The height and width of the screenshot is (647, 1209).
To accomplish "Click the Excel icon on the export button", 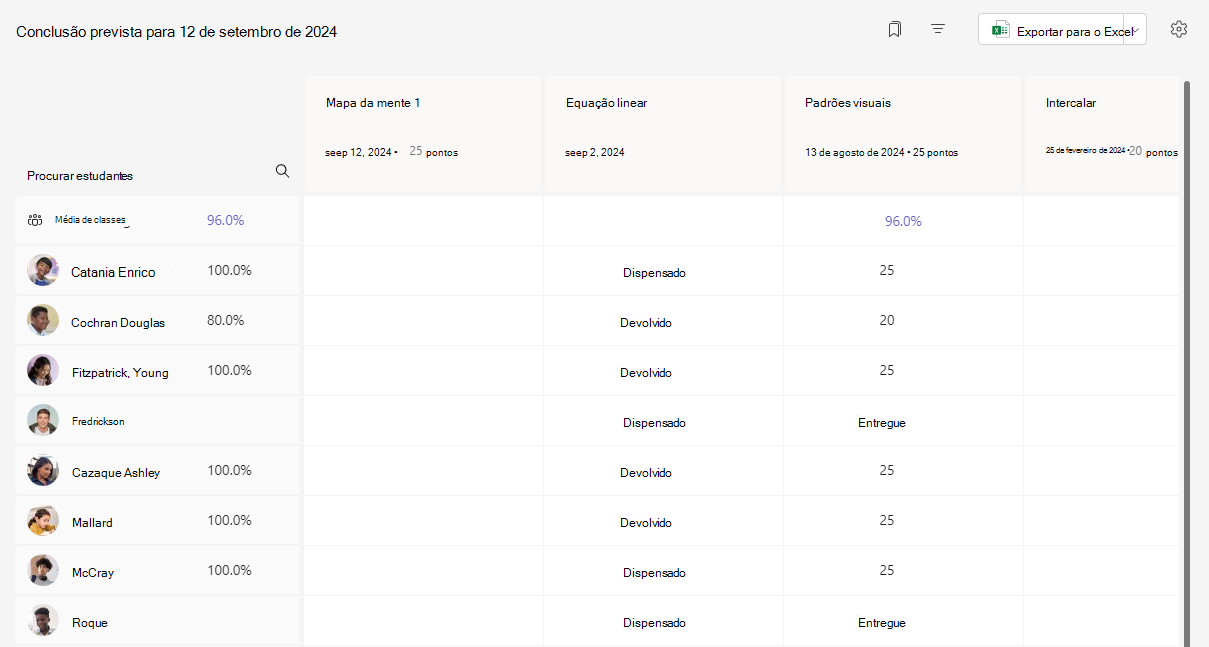I will coord(1000,31).
